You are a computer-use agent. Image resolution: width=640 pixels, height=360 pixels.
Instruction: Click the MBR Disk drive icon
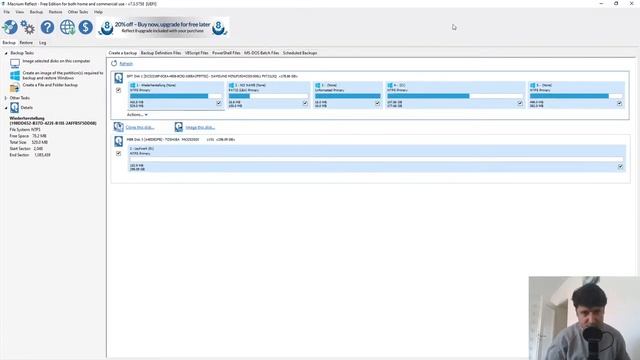coord(118,141)
